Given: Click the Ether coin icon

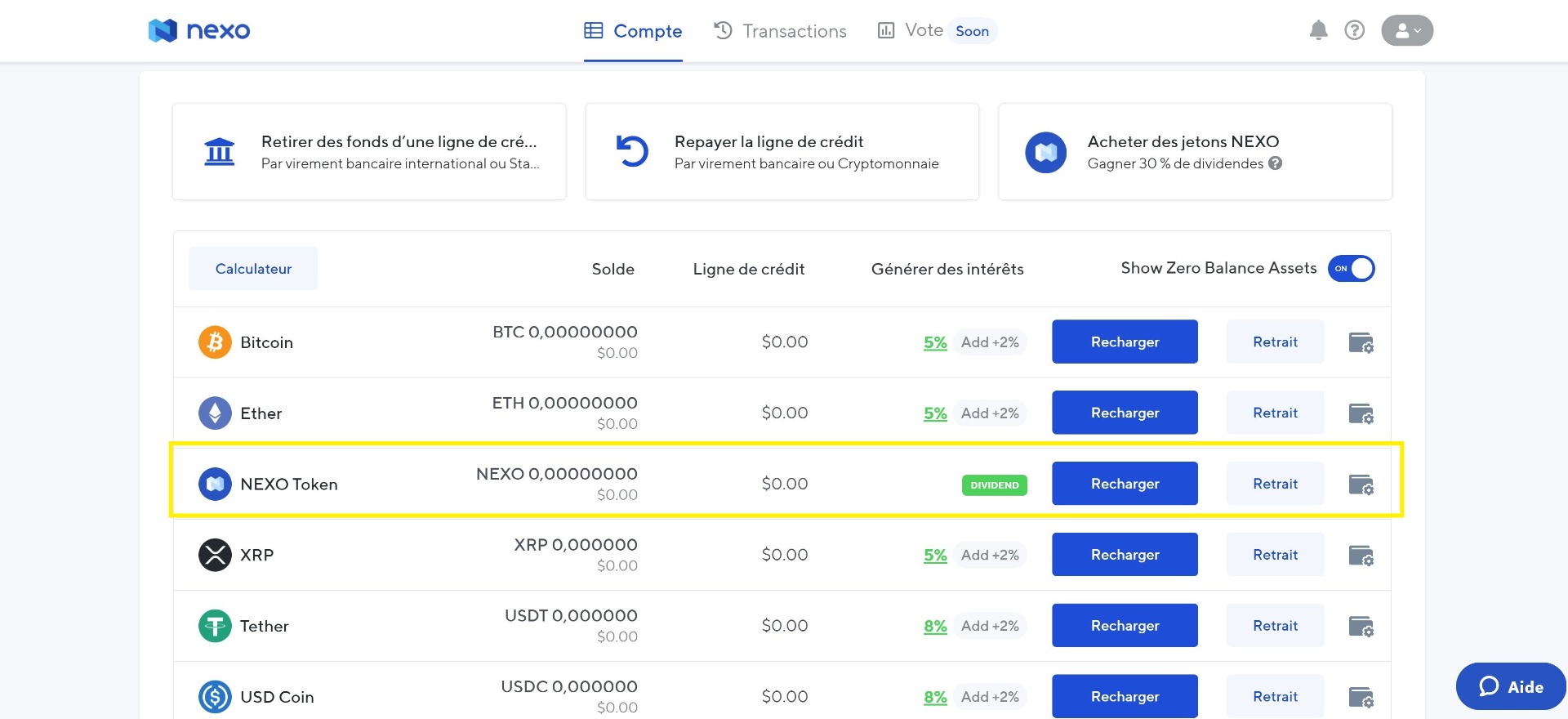Looking at the screenshot, I should [215, 413].
